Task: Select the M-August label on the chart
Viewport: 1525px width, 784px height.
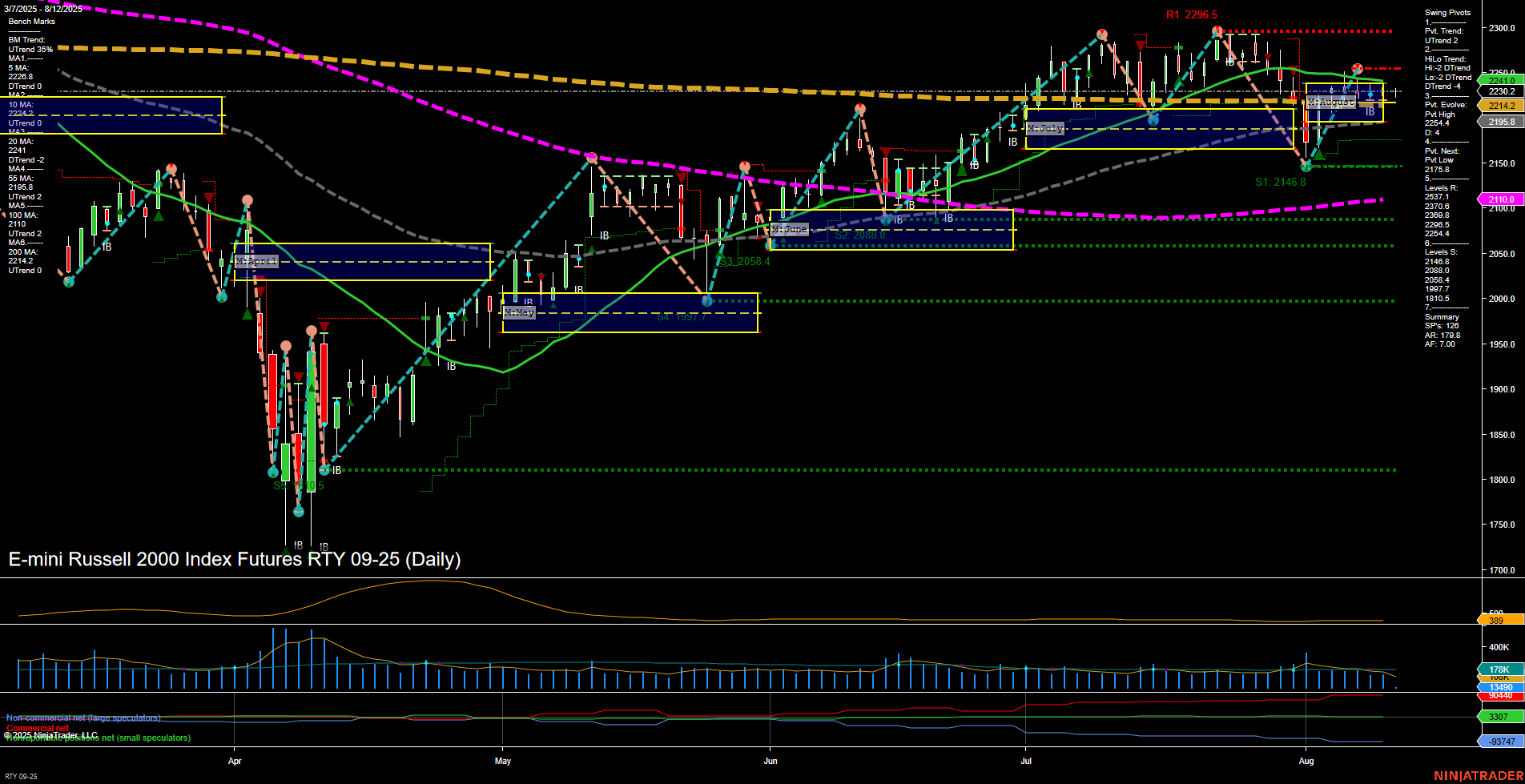Action: [x=1333, y=102]
